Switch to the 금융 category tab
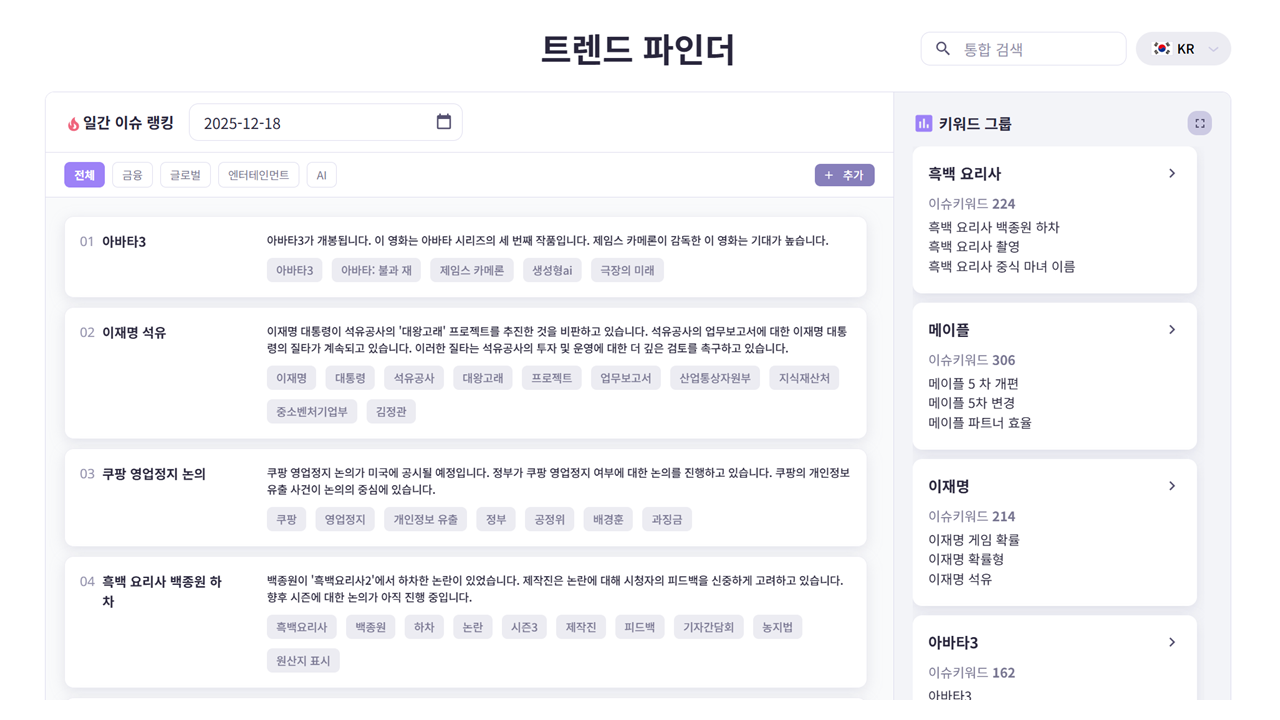The height and width of the screenshot is (720, 1280). pos(132,175)
